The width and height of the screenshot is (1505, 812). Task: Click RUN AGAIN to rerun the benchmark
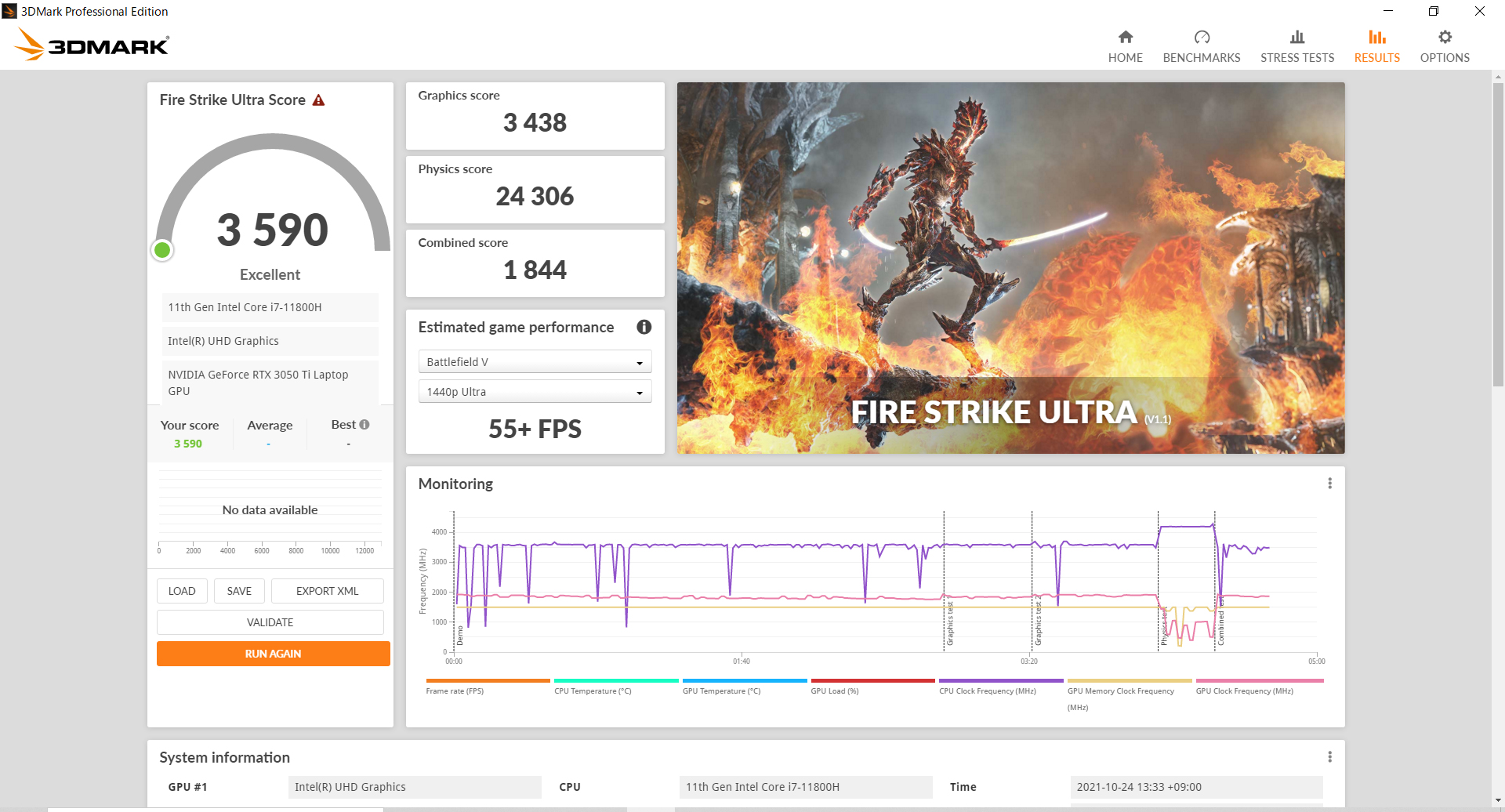[x=273, y=654]
